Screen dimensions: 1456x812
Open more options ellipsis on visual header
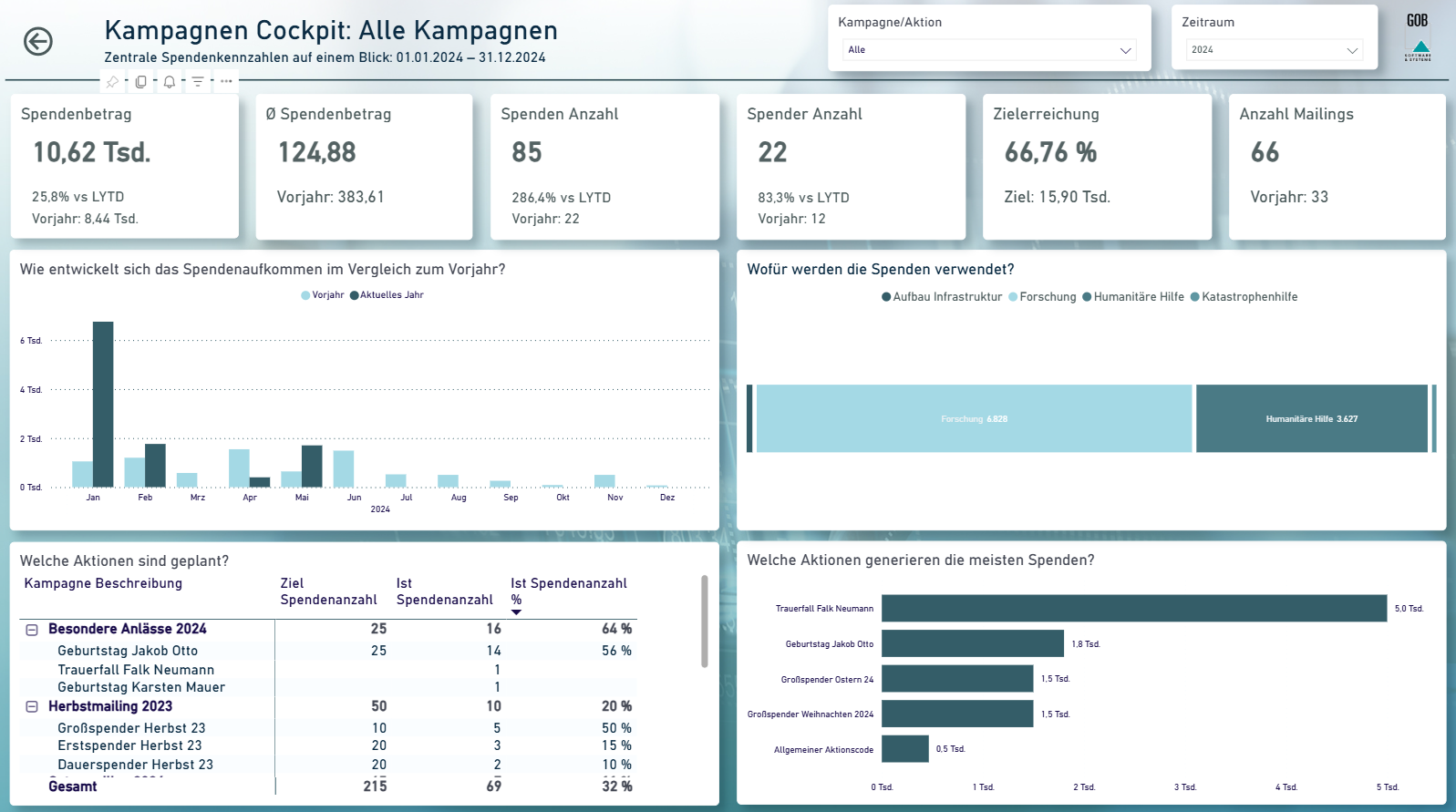[x=226, y=81]
